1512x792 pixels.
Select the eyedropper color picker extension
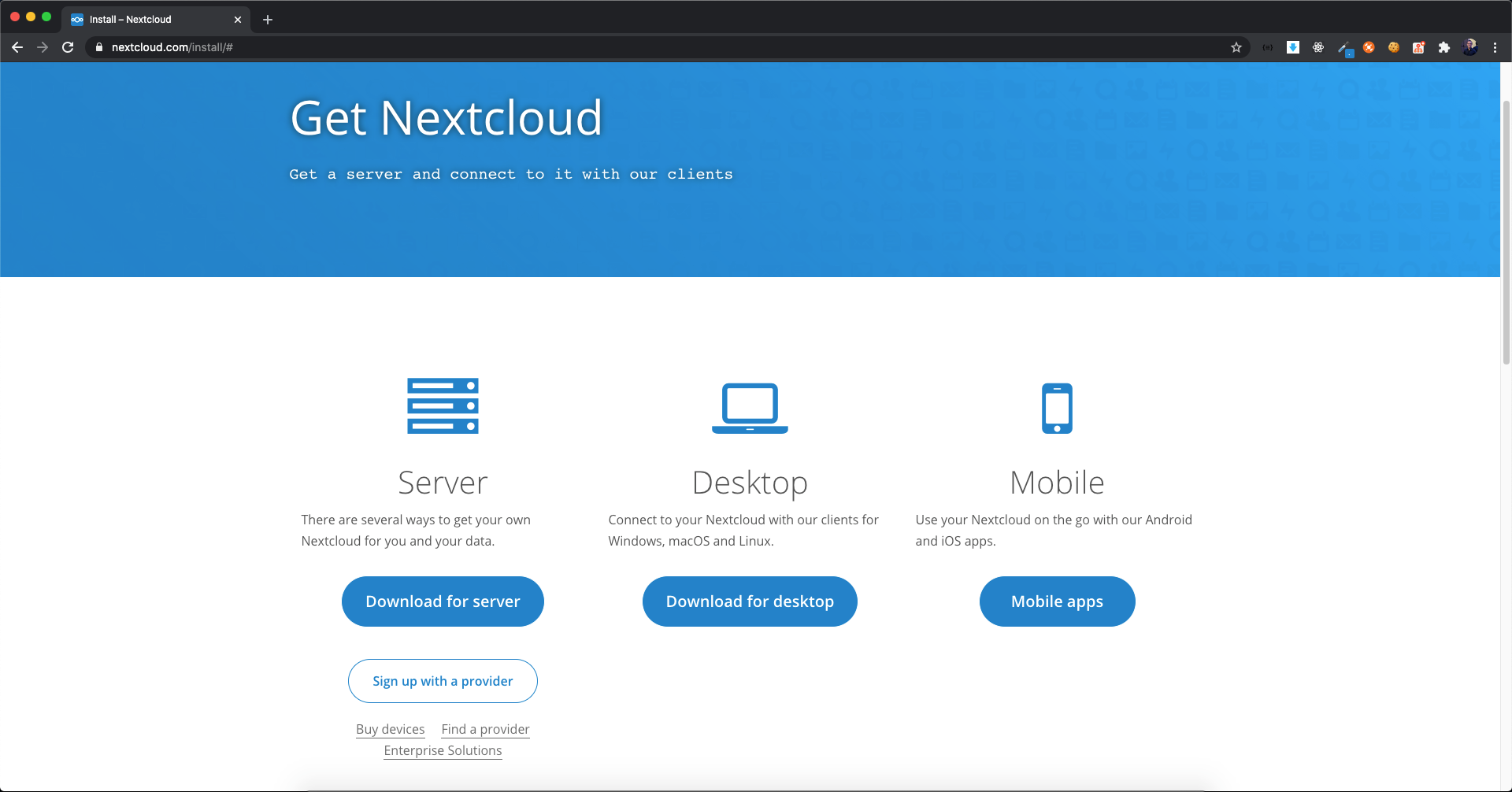coord(1343,47)
